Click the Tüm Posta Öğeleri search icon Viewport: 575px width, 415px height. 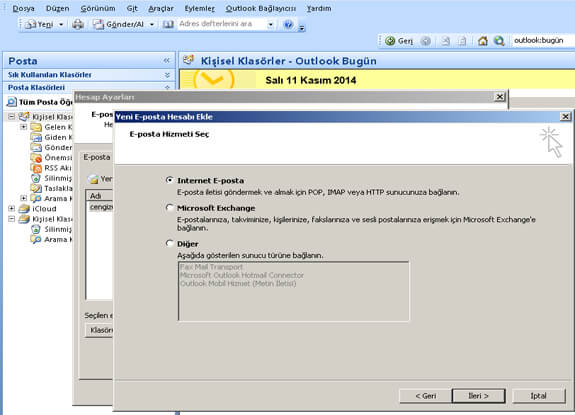pos(12,102)
